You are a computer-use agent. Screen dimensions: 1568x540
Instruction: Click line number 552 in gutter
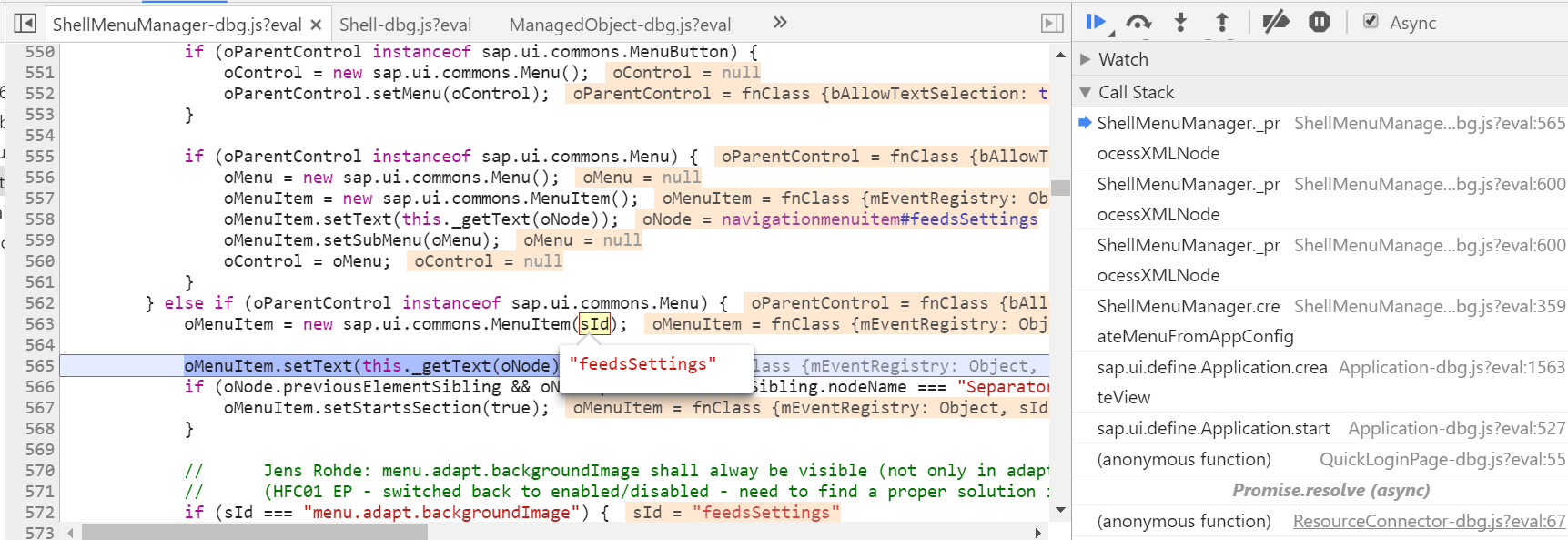point(40,93)
